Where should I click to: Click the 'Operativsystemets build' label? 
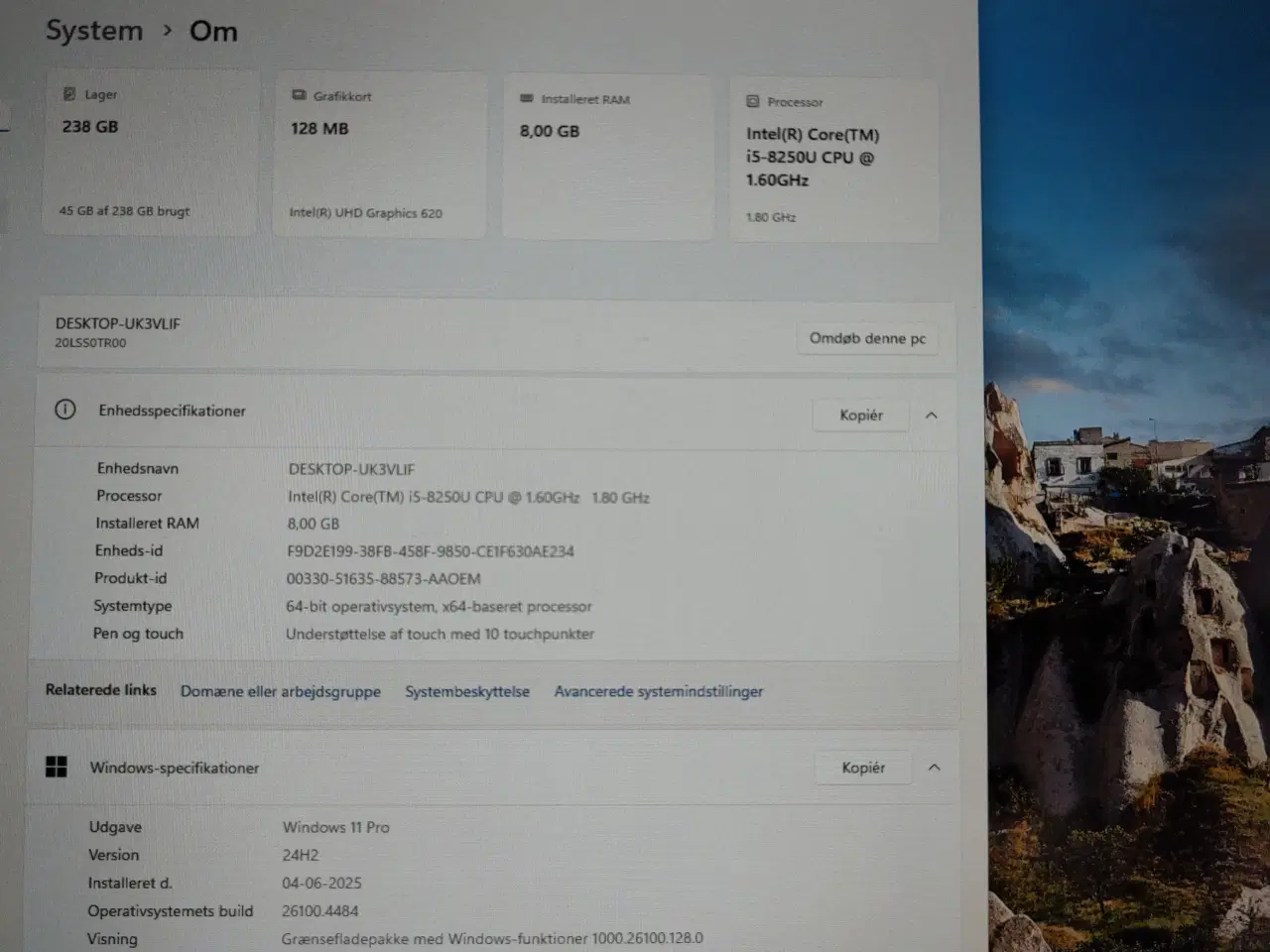coord(171,910)
